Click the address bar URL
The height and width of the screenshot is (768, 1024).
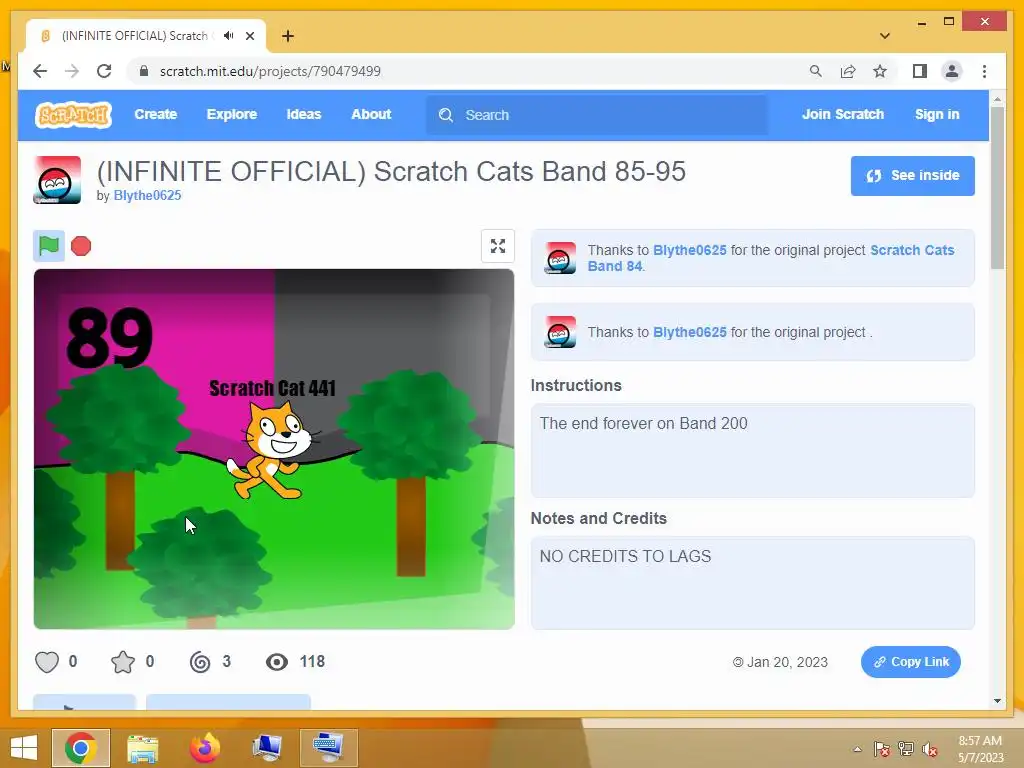pyautogui.click(x=270, y=71)
